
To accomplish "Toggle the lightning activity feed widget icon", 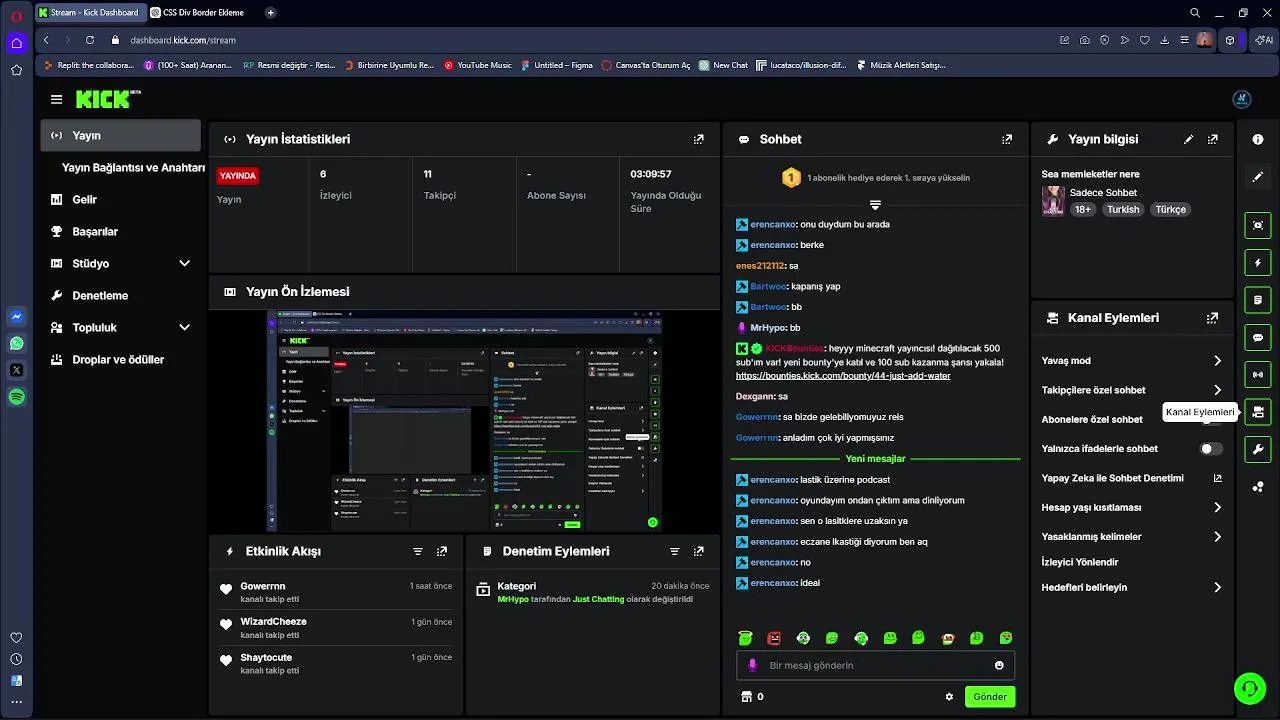I will click(x=1258, y=263).
